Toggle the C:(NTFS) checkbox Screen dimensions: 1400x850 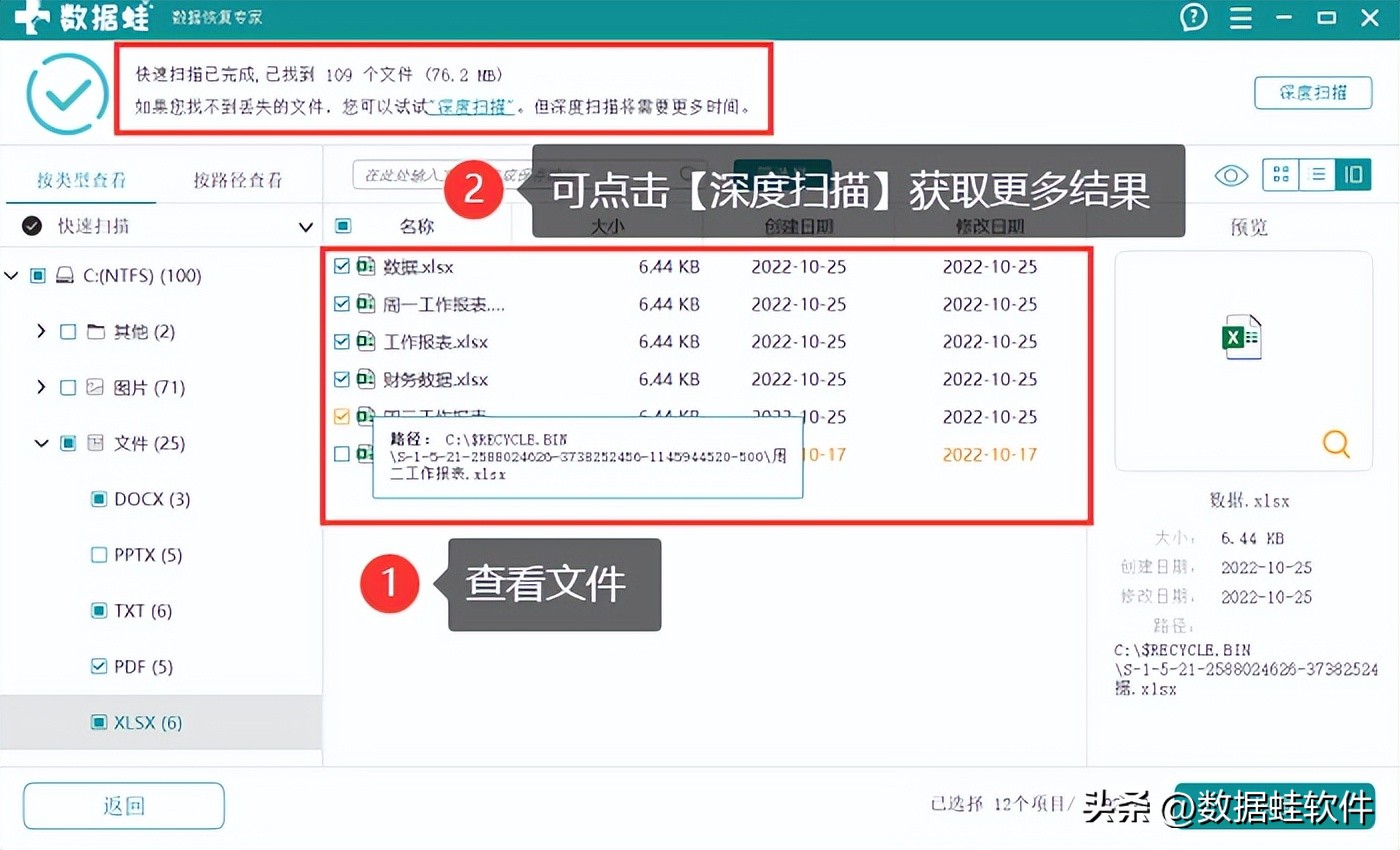pos(38,275)
